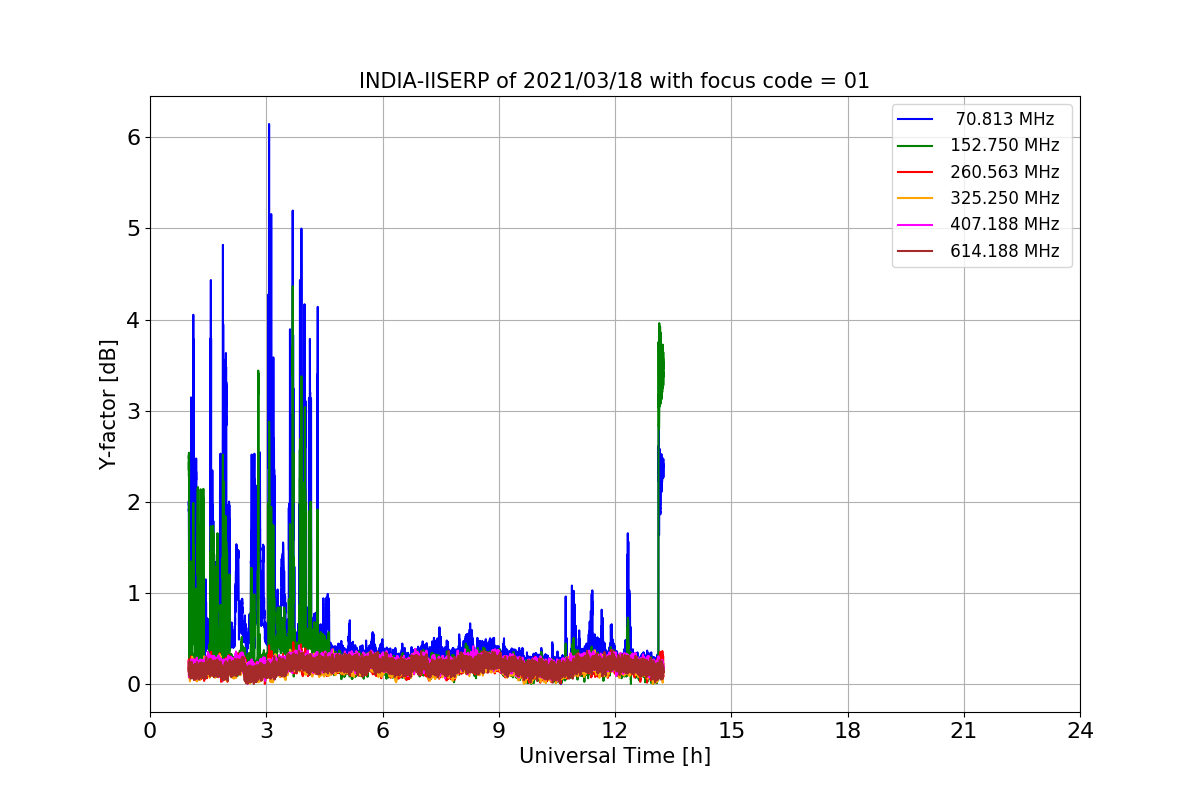Screen dimensions: 1200x800
Task: Select the 152.750 MHz legend label
Action: 1005,145
